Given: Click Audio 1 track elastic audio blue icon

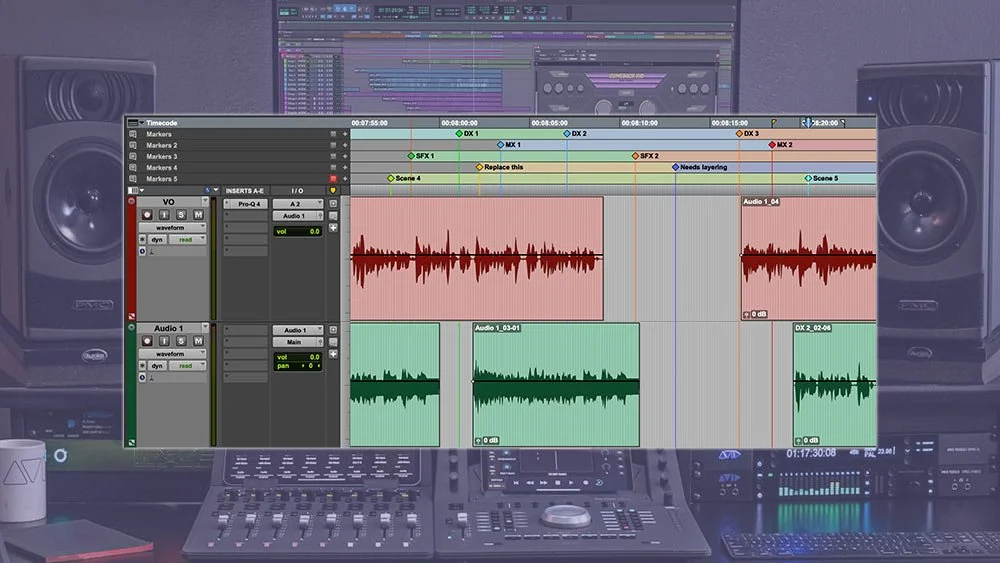Looking at the screenshot, I should pyautogui.click(x=142, y=377).
